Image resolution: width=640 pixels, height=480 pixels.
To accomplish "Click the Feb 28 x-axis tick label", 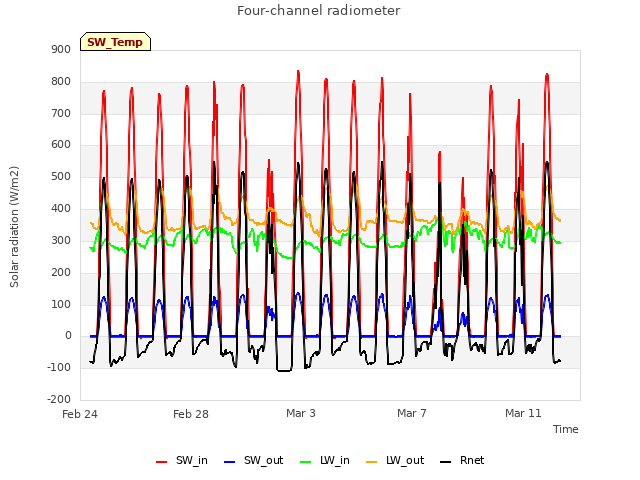I will pyautogui.click(x=191, y=414).
